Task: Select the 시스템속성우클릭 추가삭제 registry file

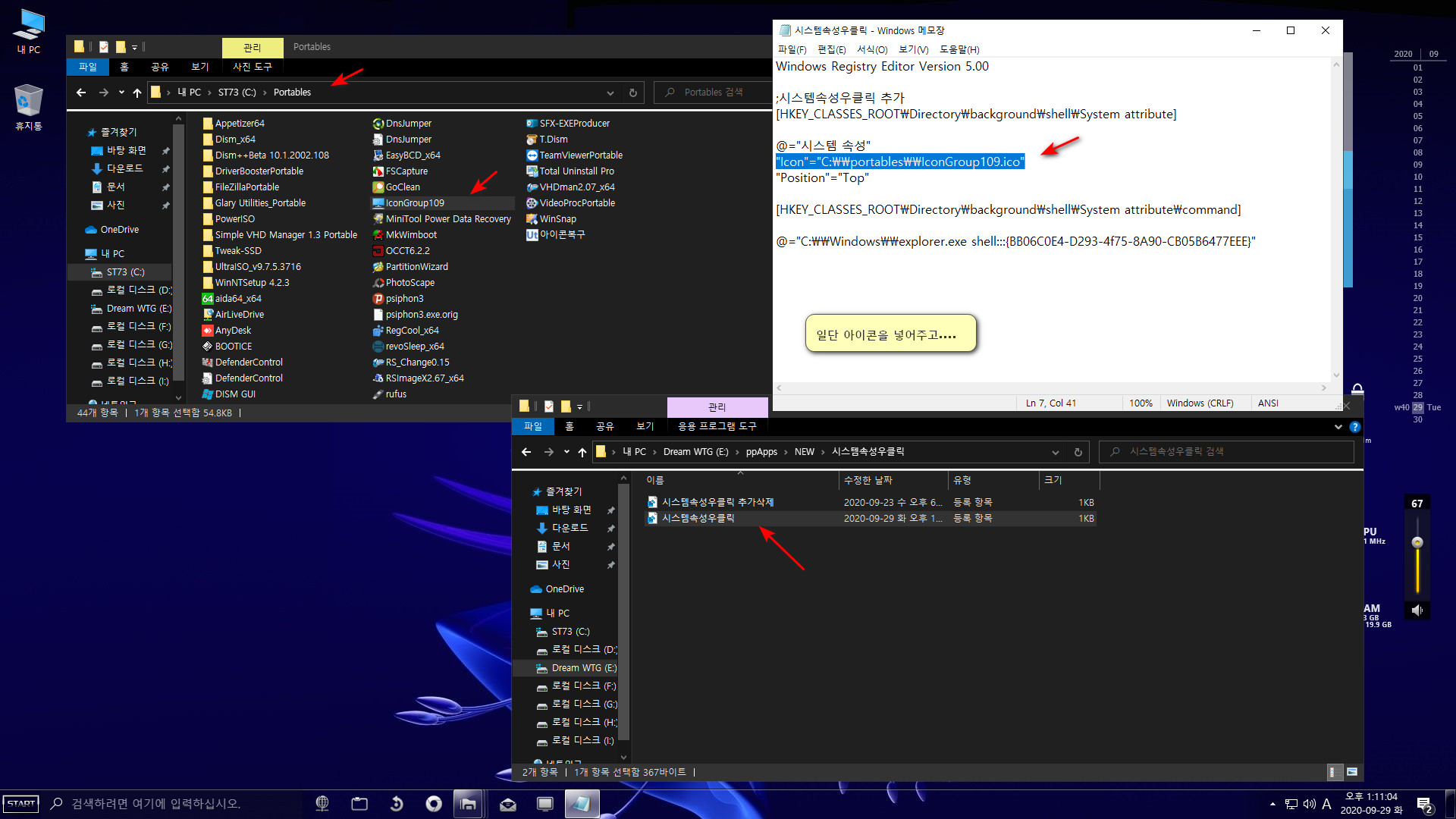Action: (x=717, y=502)
